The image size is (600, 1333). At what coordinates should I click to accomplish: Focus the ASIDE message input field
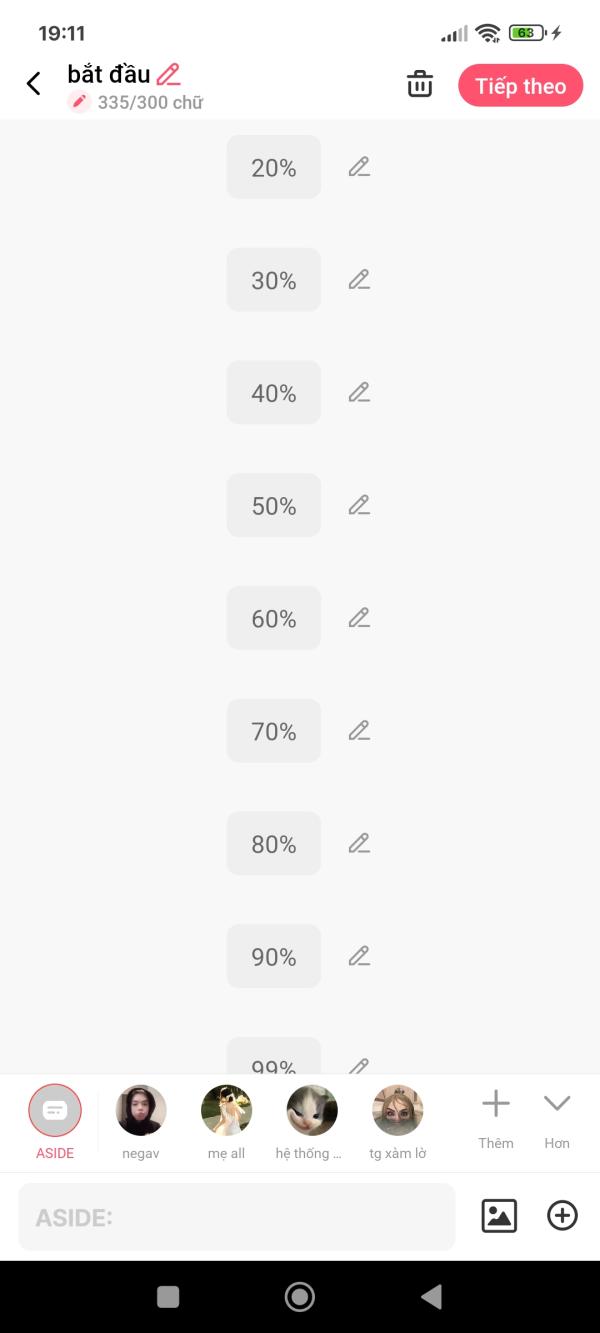coord(236,1217)
